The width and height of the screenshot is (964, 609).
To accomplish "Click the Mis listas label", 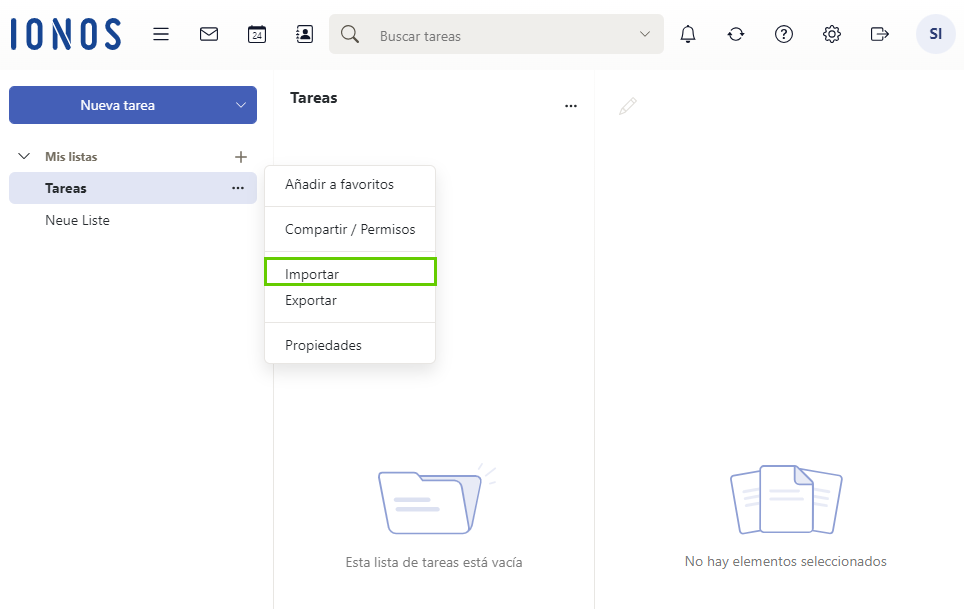I will (71, 157).
